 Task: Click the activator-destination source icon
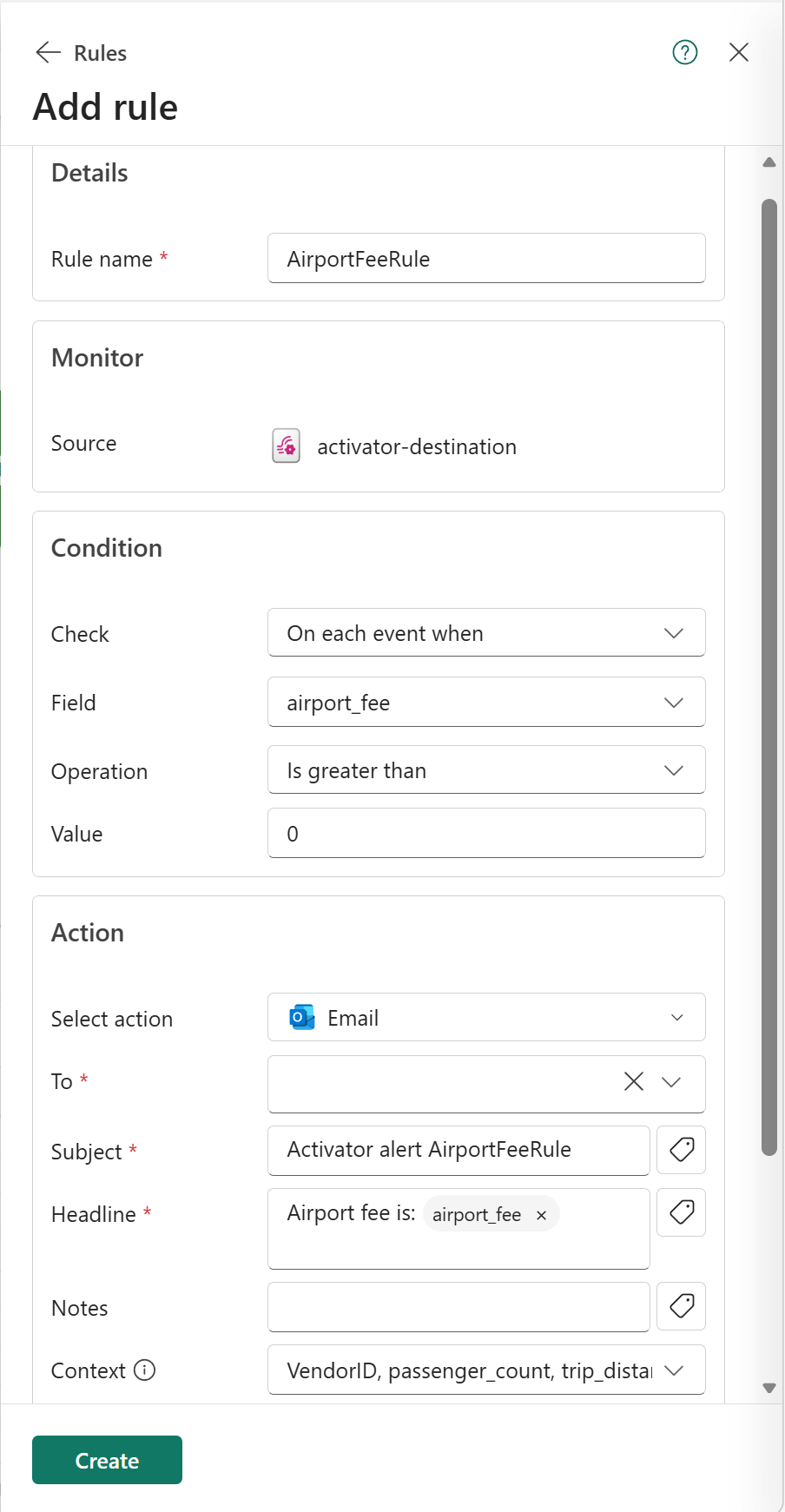(x=287, y=446)
